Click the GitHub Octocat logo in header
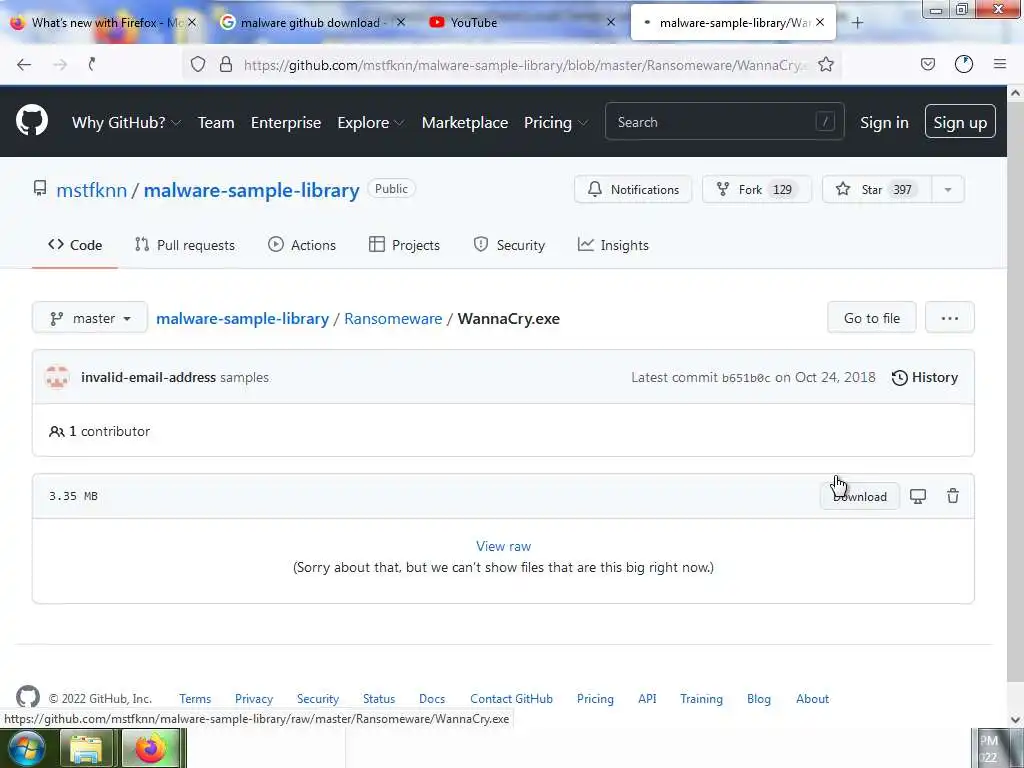1024x768 pixels. coord(31,121)
